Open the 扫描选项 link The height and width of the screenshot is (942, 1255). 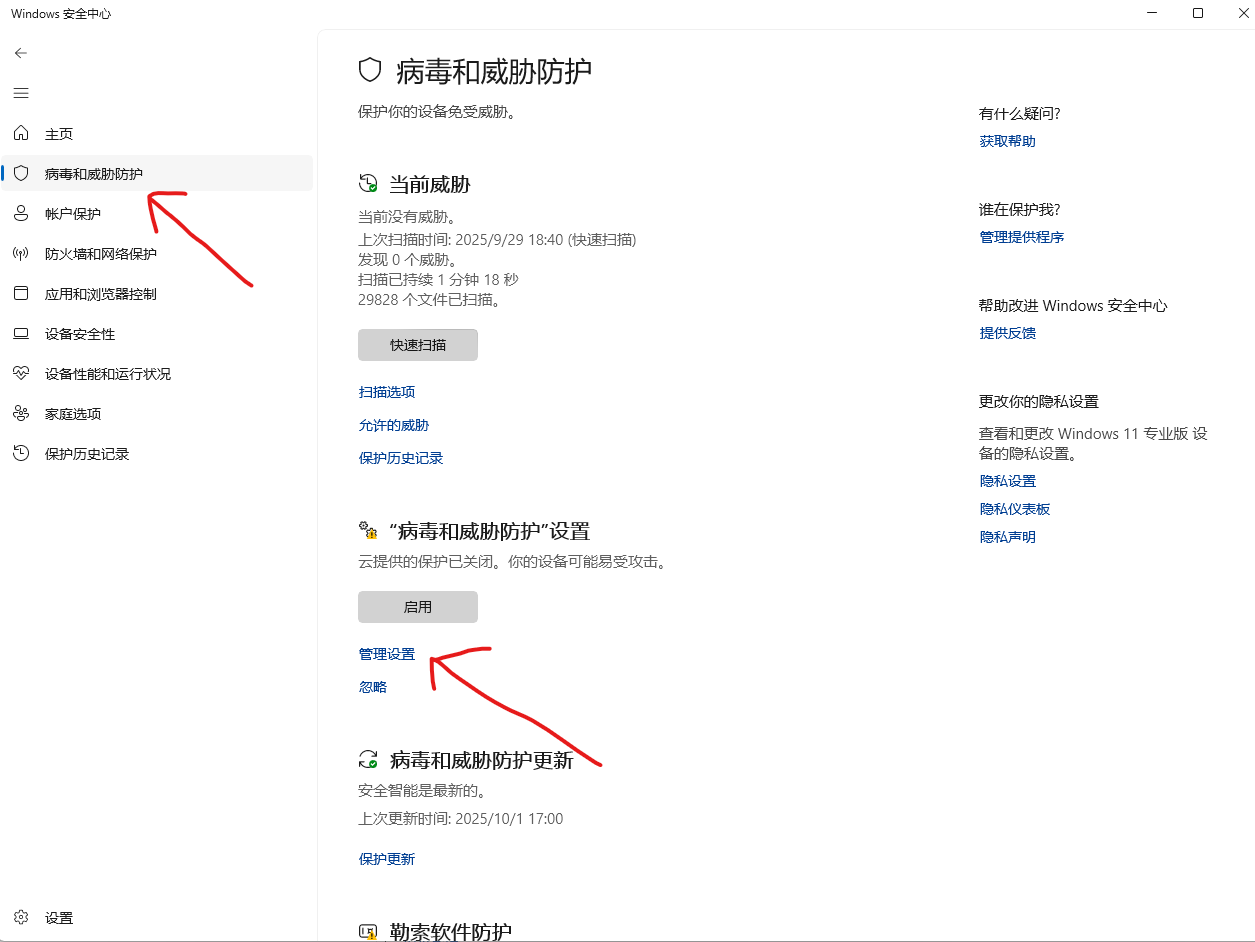pos(387,392)
